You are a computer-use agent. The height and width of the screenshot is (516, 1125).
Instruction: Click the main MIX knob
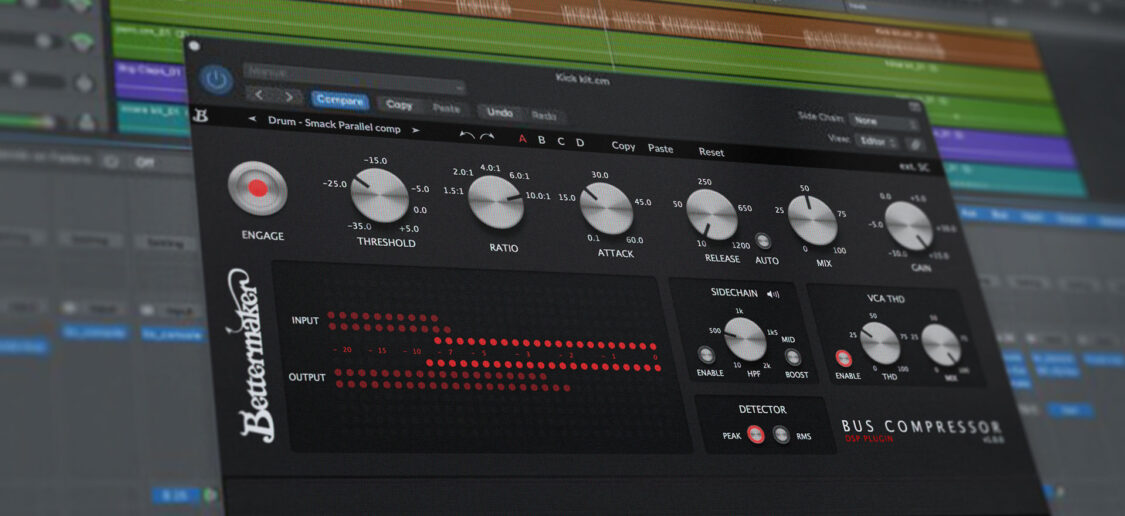[x=812, y=220]
